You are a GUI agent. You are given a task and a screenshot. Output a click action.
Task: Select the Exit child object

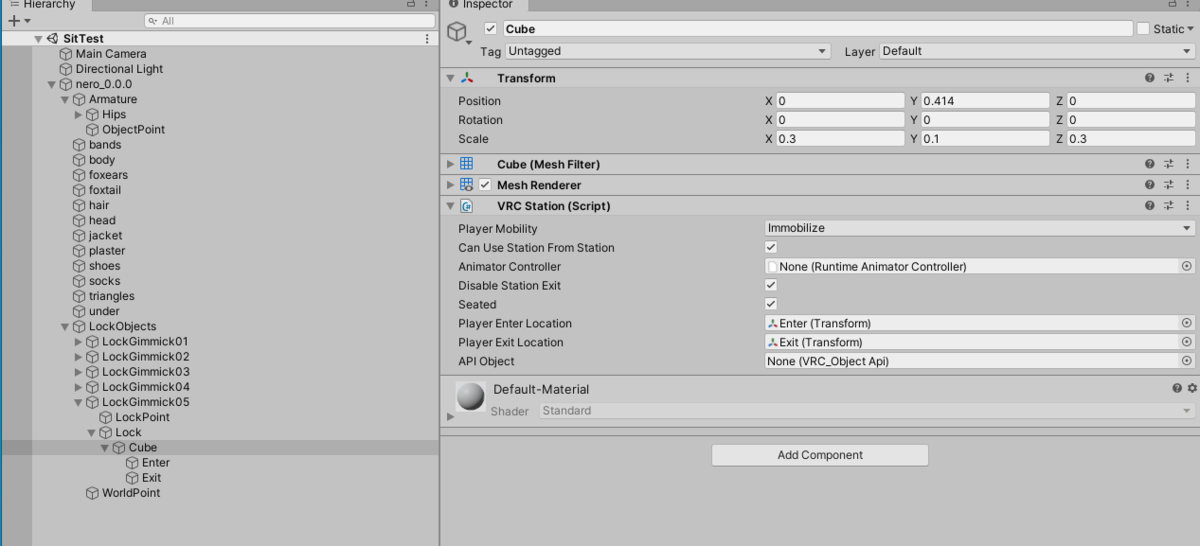(151, 478)
